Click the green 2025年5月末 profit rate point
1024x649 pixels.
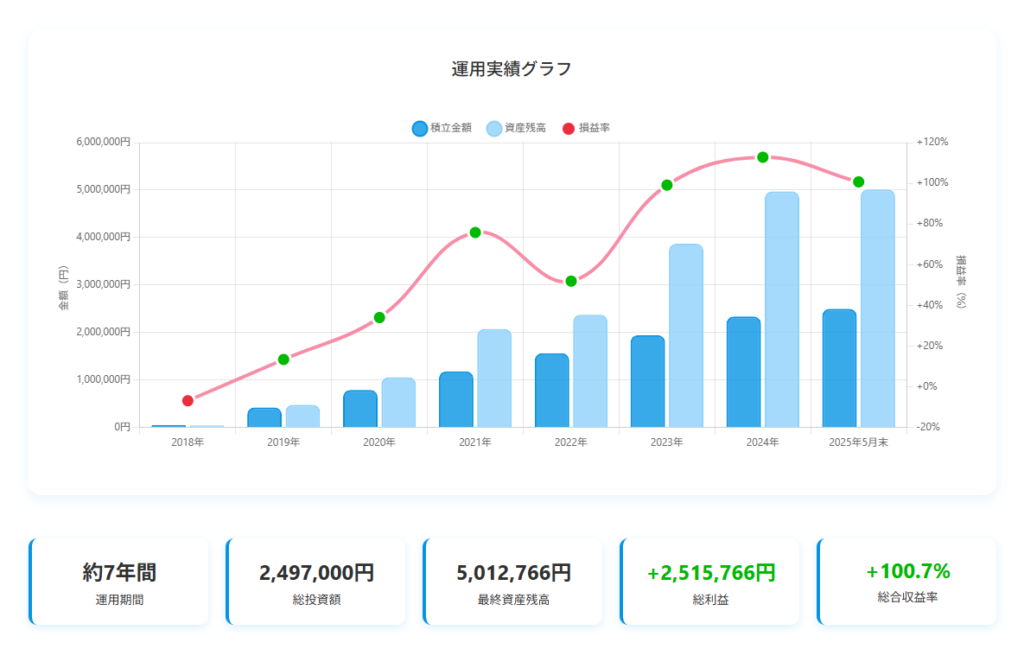[x=859, y=182]
